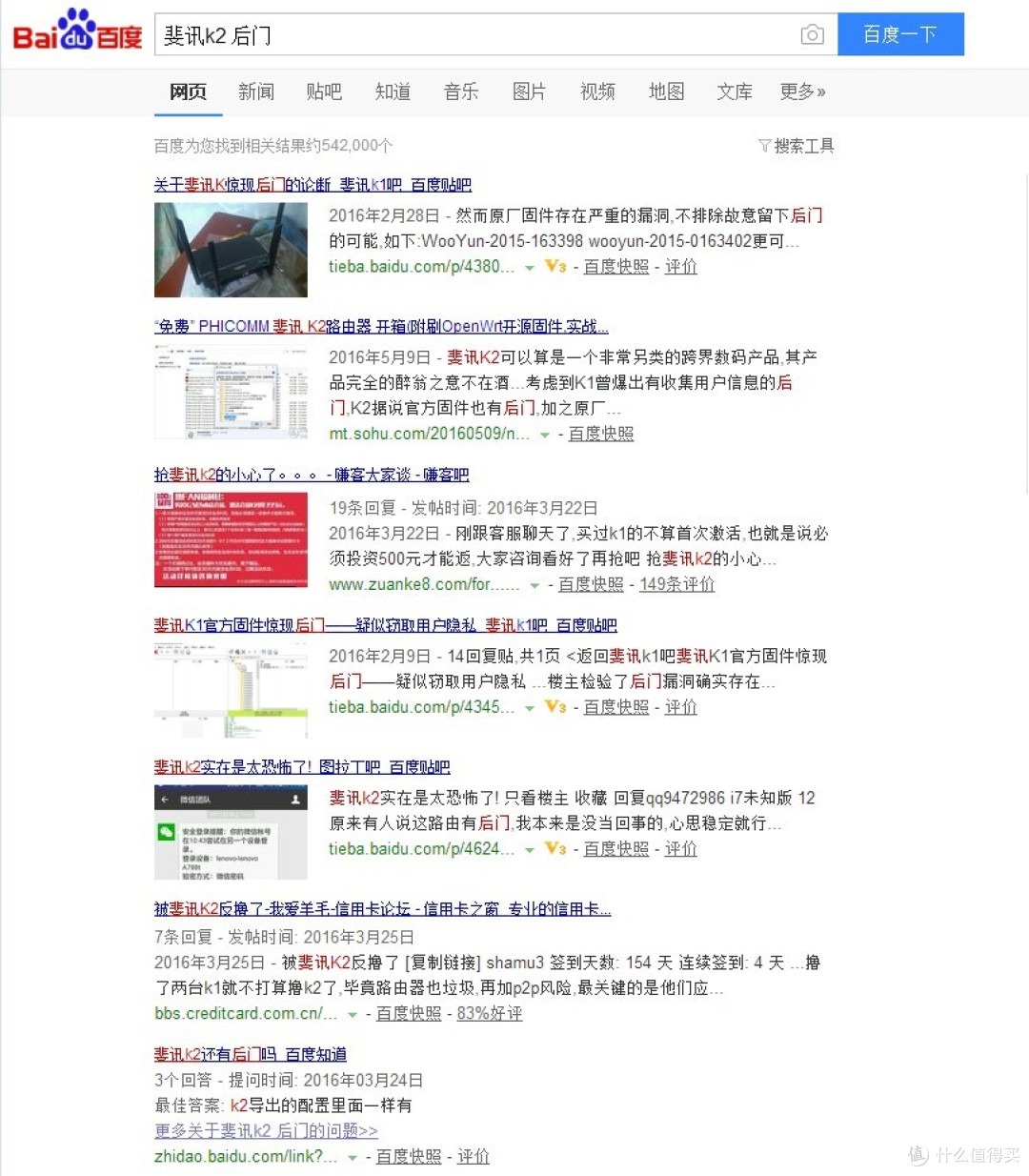This screenshot has width=1029, height=1176.
Task: Click the Baidu logo
Action: tap(77, 31)
